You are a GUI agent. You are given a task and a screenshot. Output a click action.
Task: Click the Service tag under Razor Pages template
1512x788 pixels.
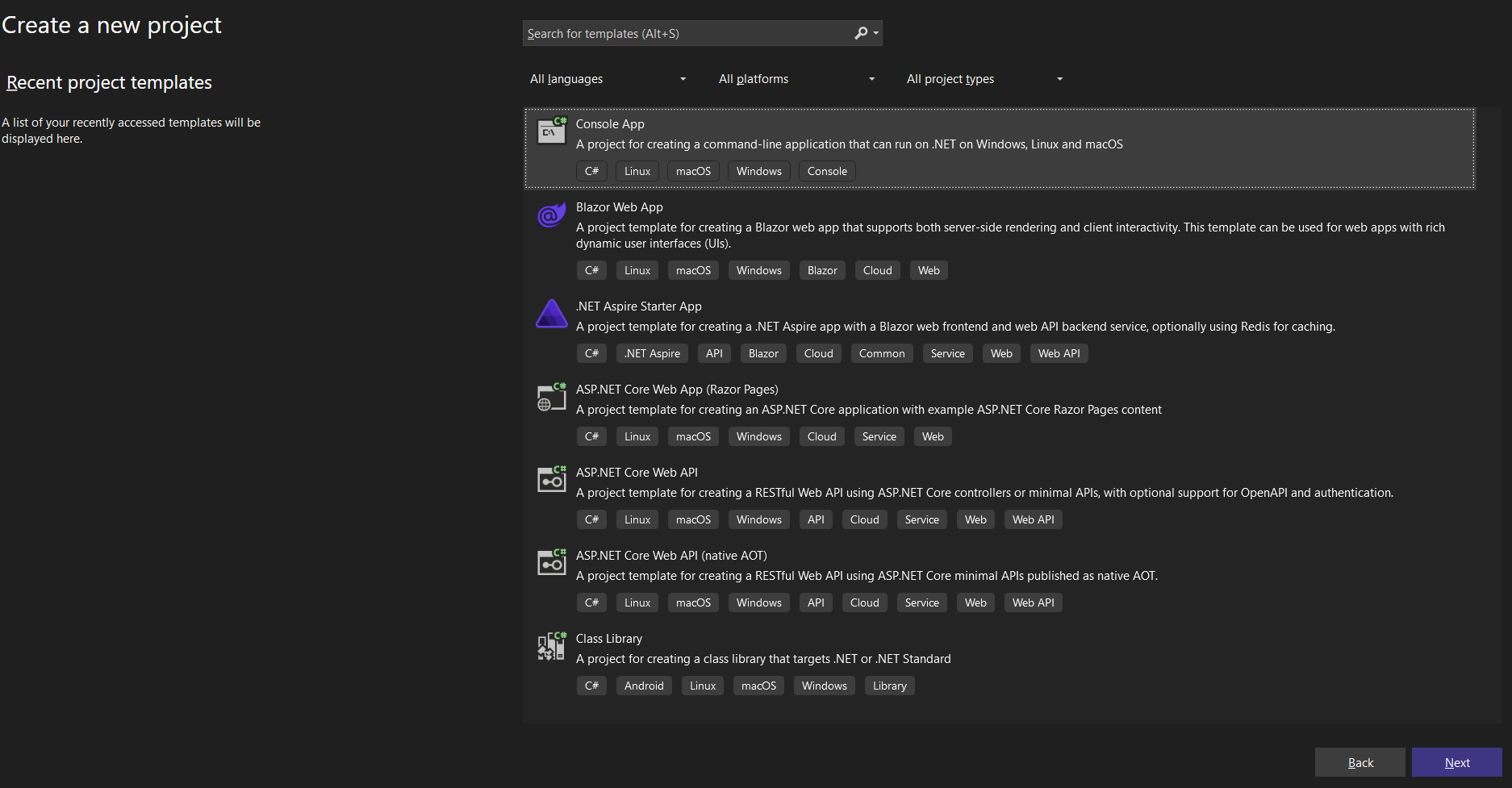tap(879, 436)
